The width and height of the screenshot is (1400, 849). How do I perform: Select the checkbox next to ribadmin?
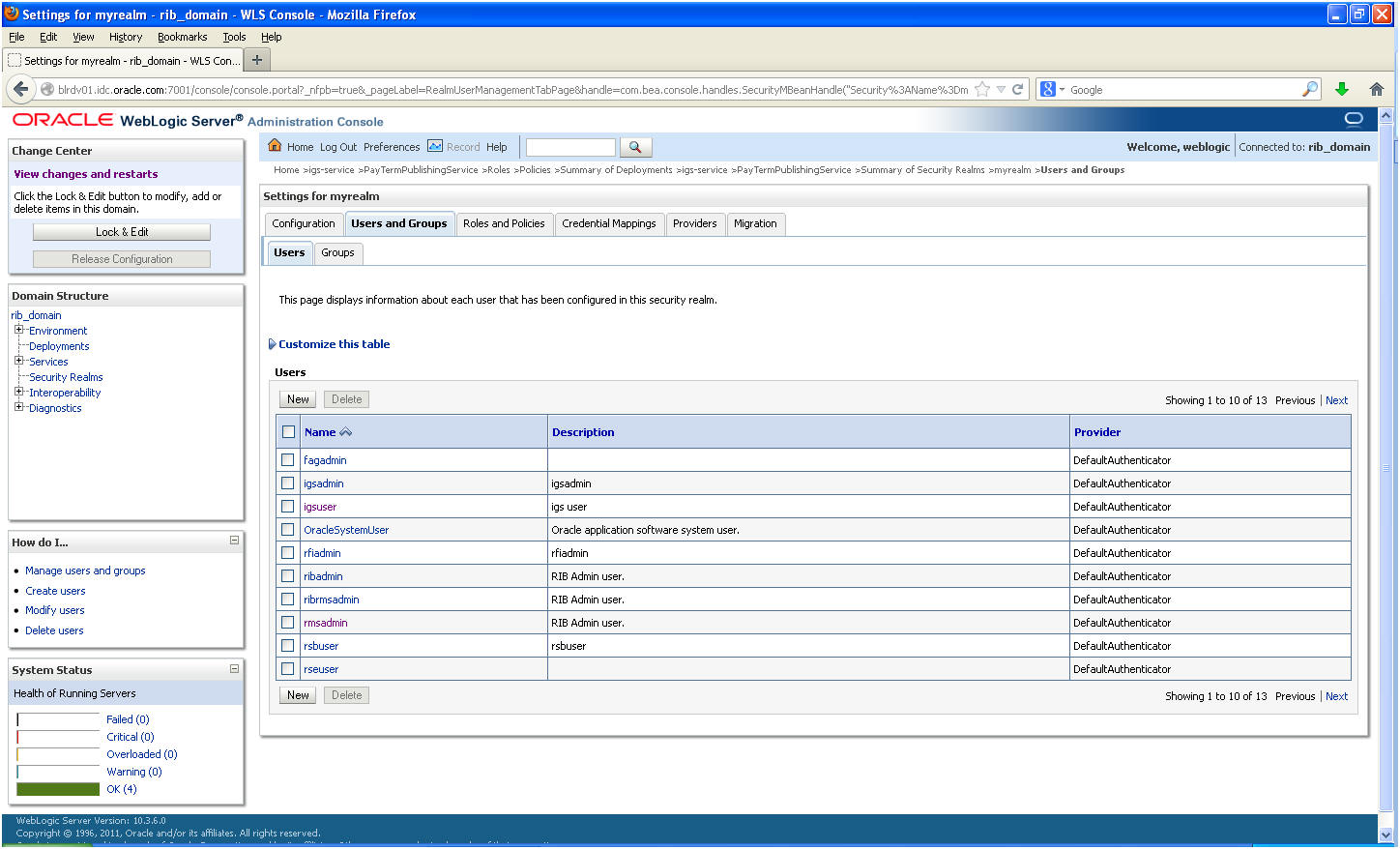coord(288,576)
